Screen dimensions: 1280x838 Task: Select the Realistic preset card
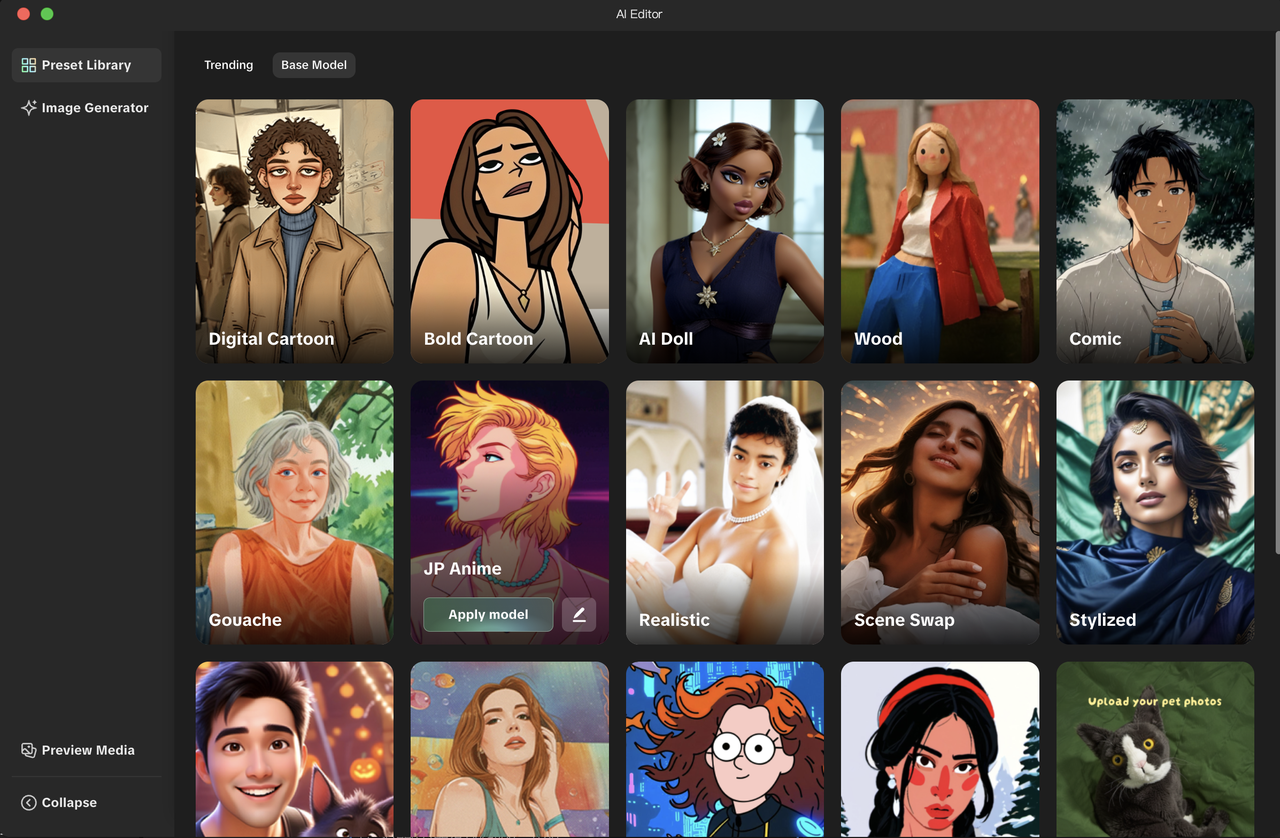coord(725,512)
